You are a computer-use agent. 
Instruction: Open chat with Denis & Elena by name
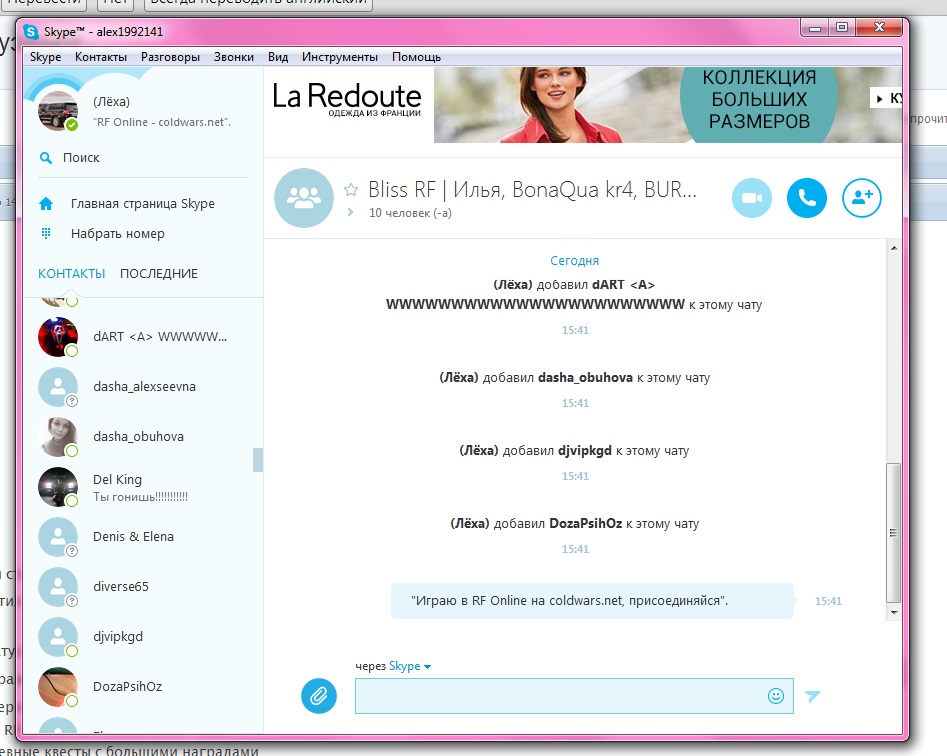[133, 536]
